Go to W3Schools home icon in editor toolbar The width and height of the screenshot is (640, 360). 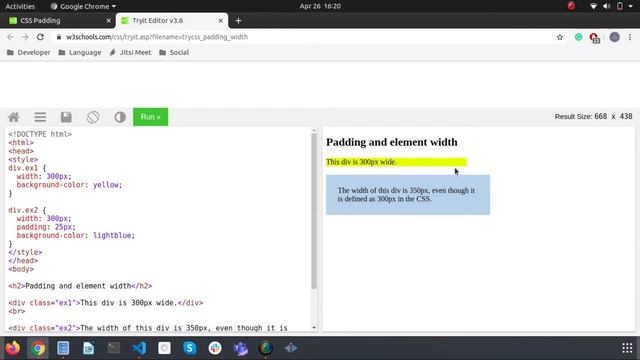point(14,117)
